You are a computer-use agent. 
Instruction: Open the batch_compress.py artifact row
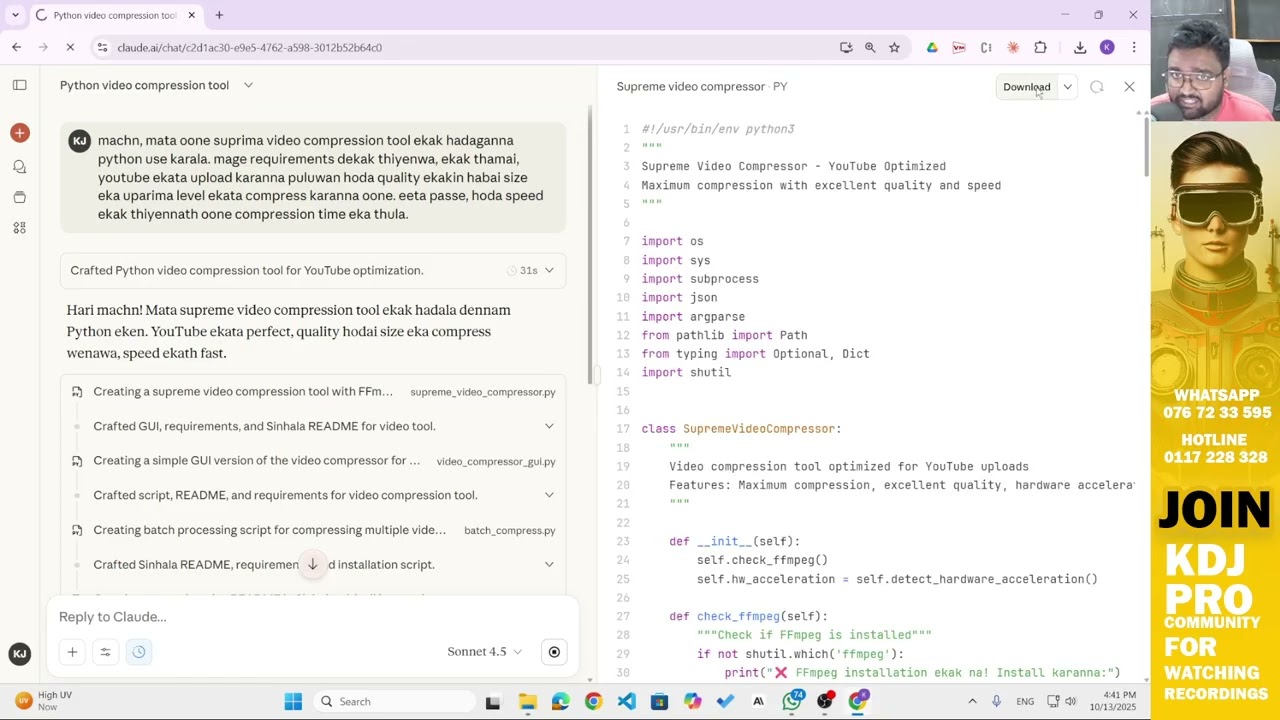[x=313, y=530]
